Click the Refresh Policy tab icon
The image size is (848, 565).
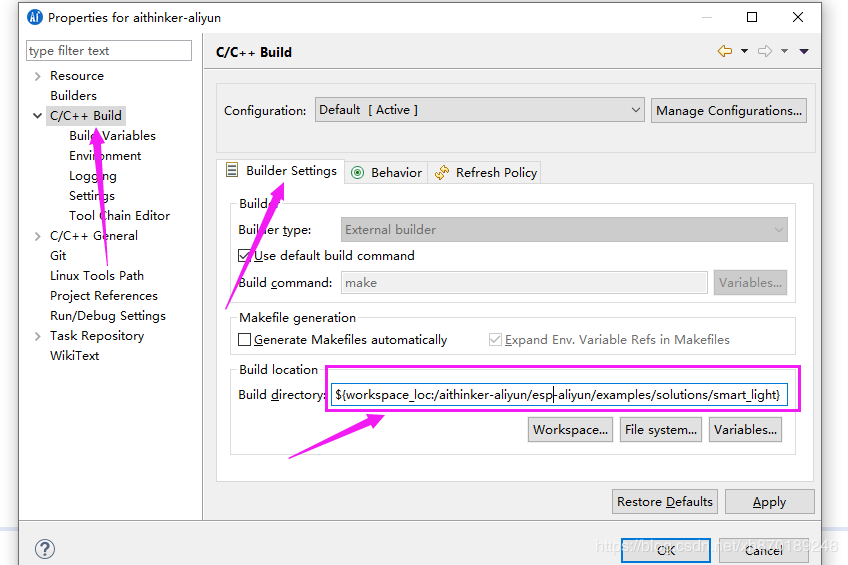pyautogui.click(x=442, y=172)
